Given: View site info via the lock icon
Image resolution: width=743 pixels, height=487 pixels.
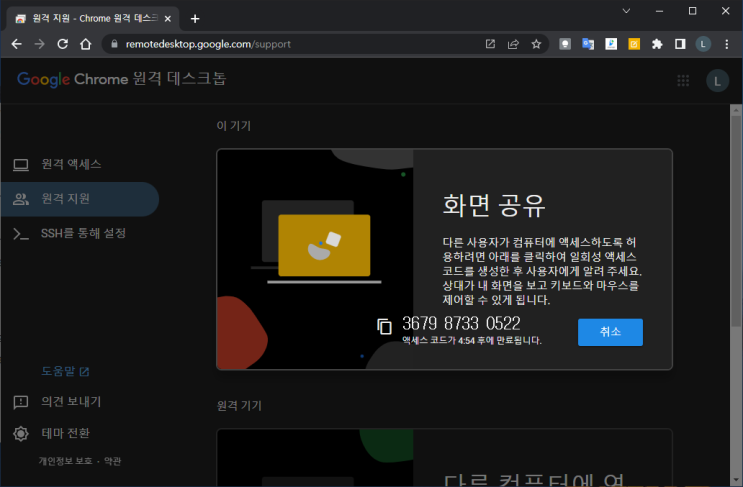Looking at the screenshot, I should [114, 44].
